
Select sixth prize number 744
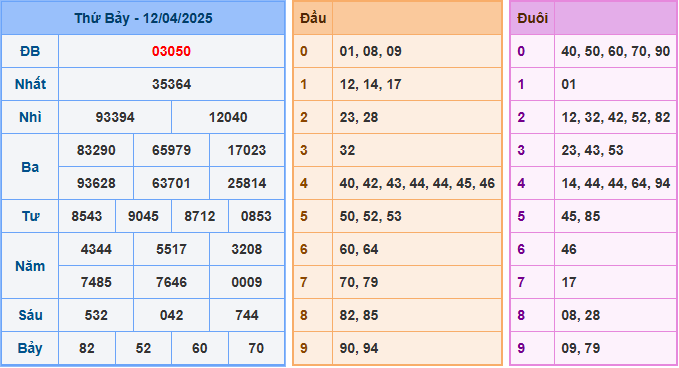pyautogui.click(x=247, y=315)
